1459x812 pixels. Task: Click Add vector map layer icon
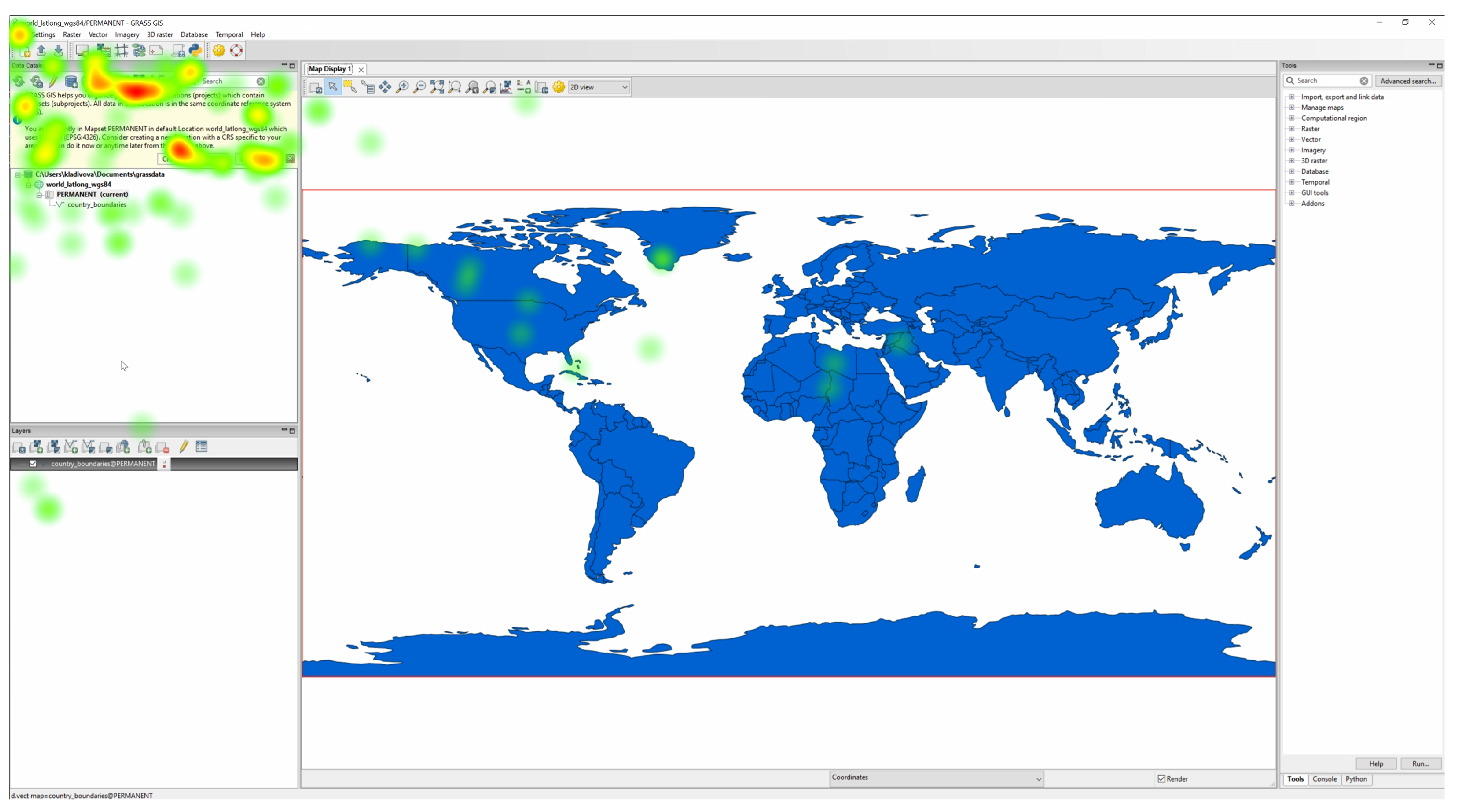[71, 447]
